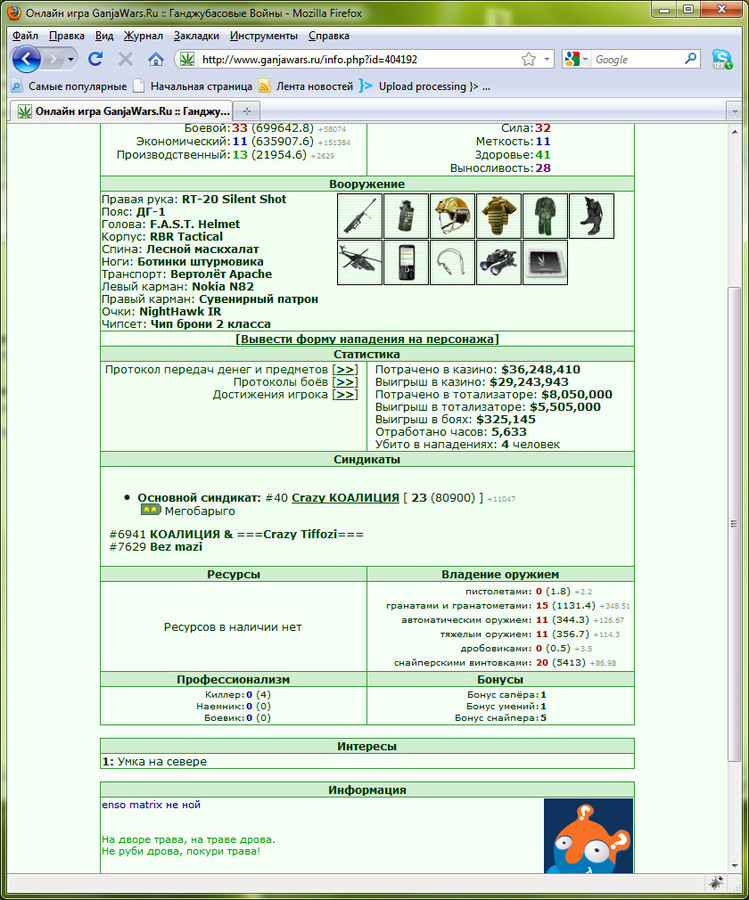Open the Crazy КОАЛИЦИЯ syndicate link
Image resolution: width=749 pixels, height=900 pixels.
click(345, 498)
